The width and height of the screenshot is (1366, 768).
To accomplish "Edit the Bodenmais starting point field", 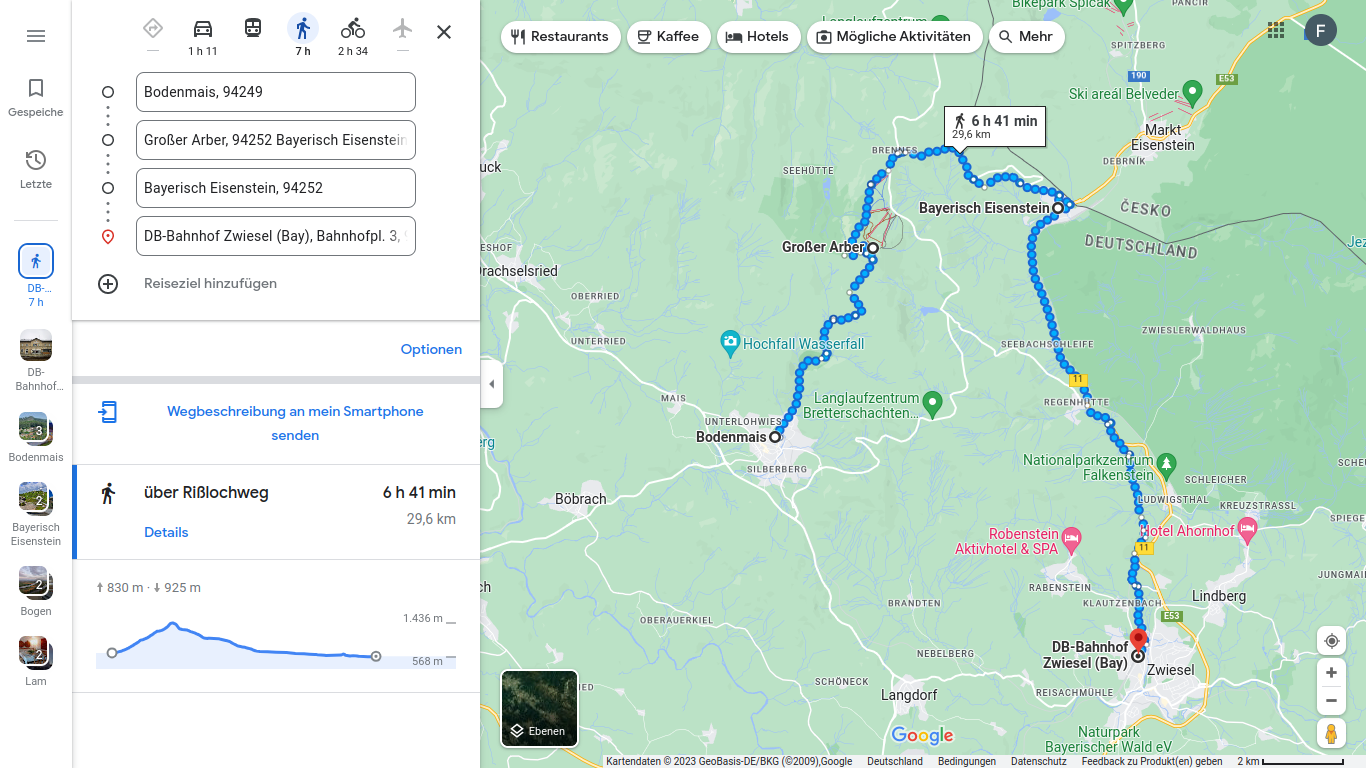I will [x=276, y=92].
